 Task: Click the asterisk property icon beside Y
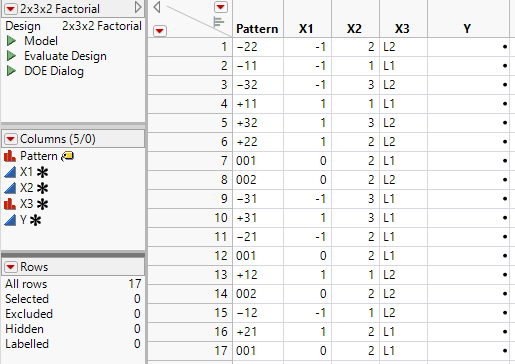[35, 220]
